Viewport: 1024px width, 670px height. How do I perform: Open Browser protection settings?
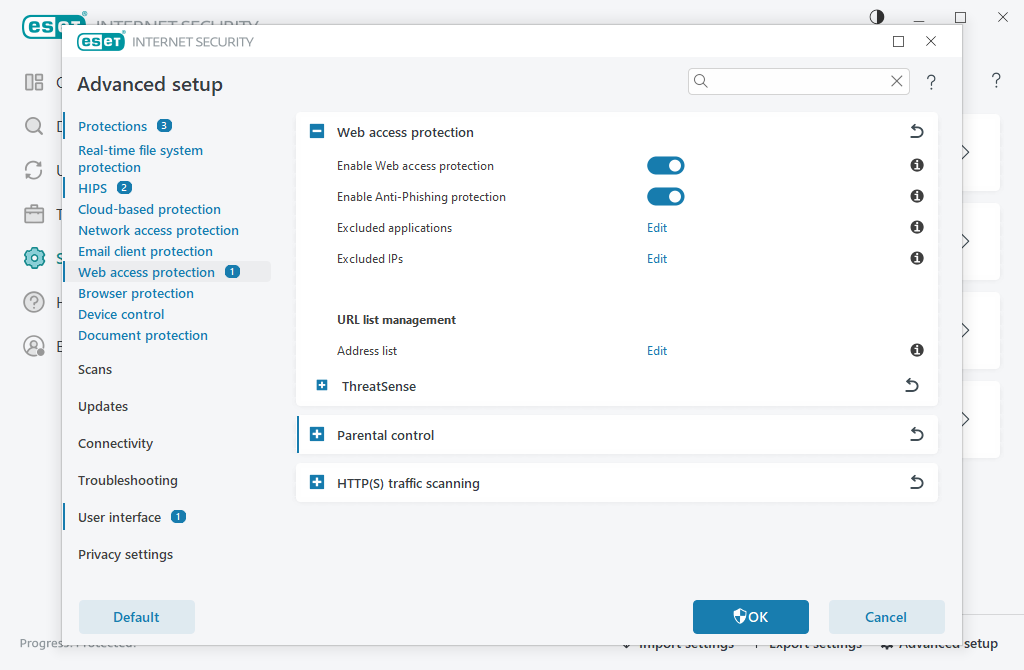[x=136, y=293]
